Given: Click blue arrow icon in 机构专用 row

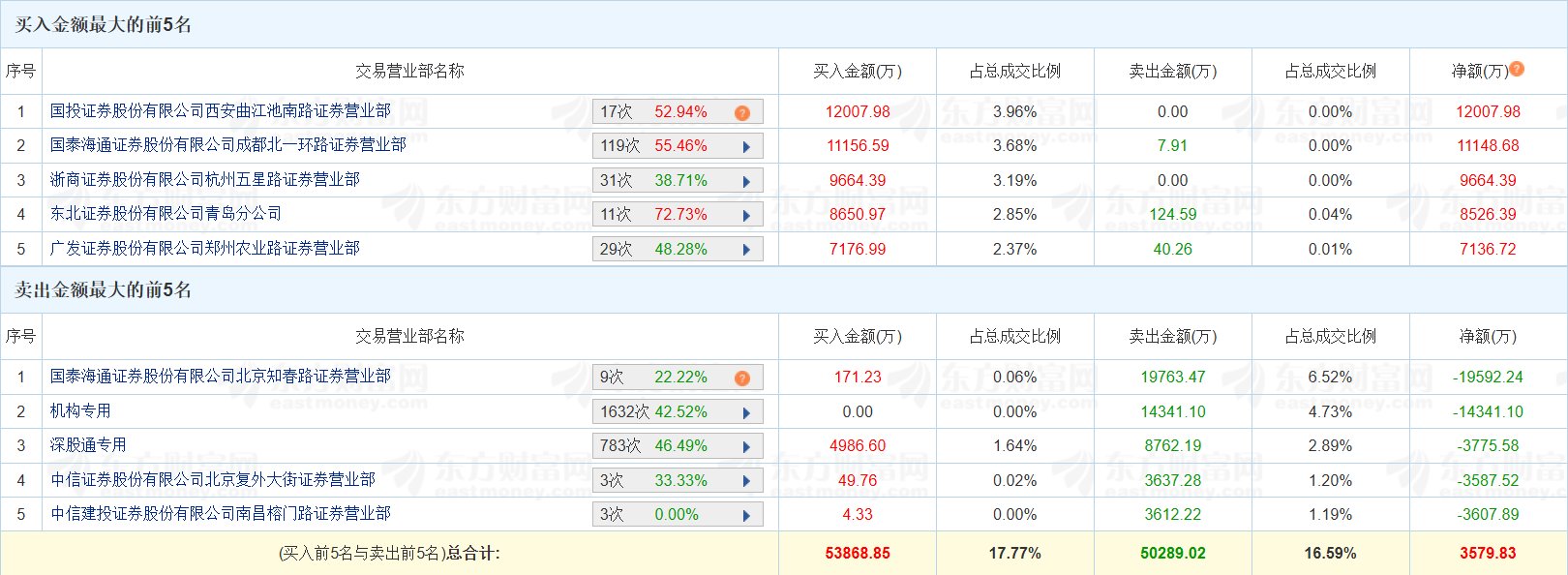Looking at the screenshot, I should coord(746,412).
